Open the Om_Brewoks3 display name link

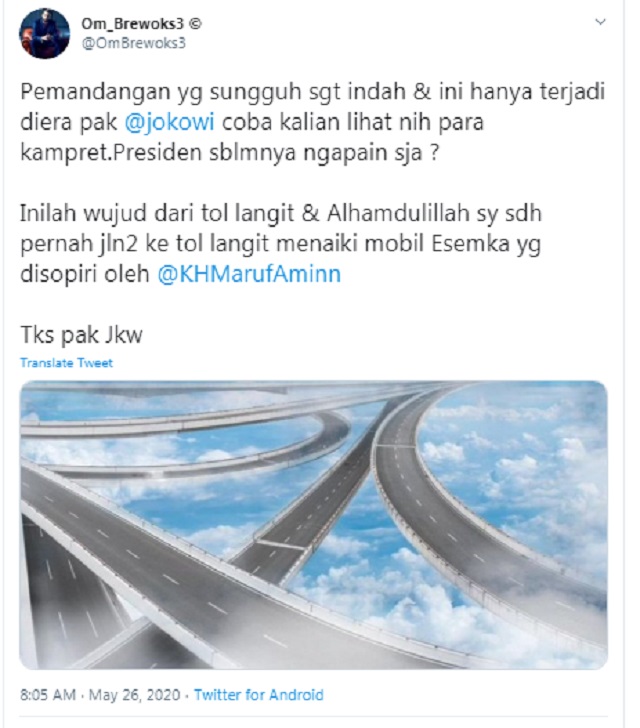click(x=133, y=23)
